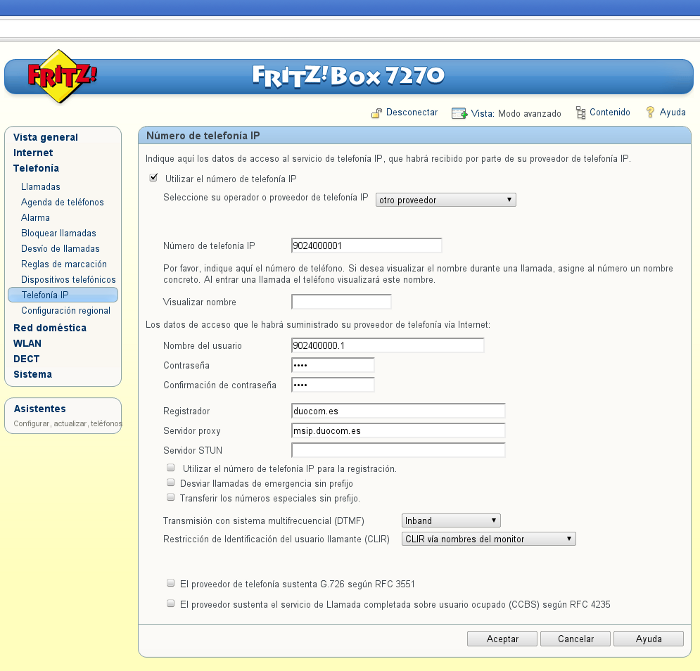Screen dimensions: 700x671
Task: Click the Nombre del usuario field
Action: click(388, 346)
